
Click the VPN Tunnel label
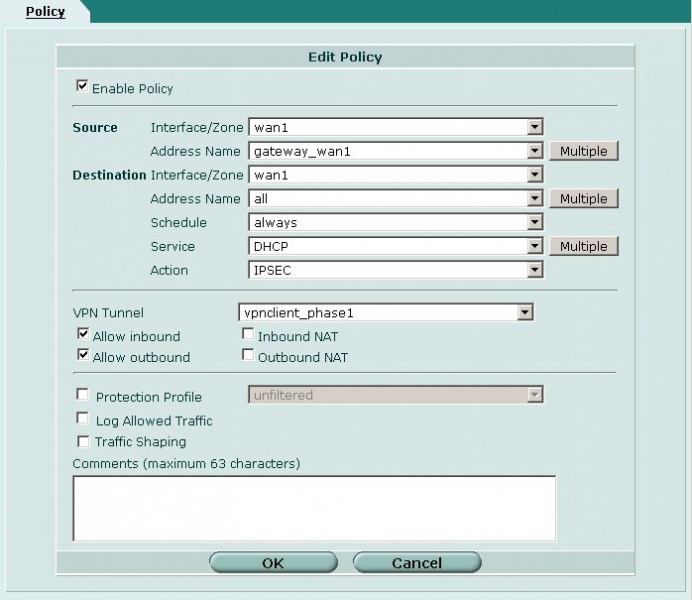click(108, 313)
